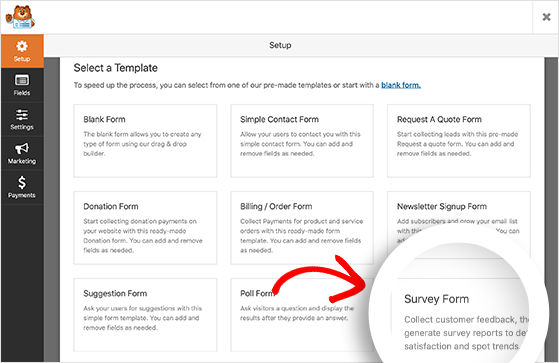Open the Marketing megaphone icon
The width and height of the screenshot is (559, 363).
22,148
